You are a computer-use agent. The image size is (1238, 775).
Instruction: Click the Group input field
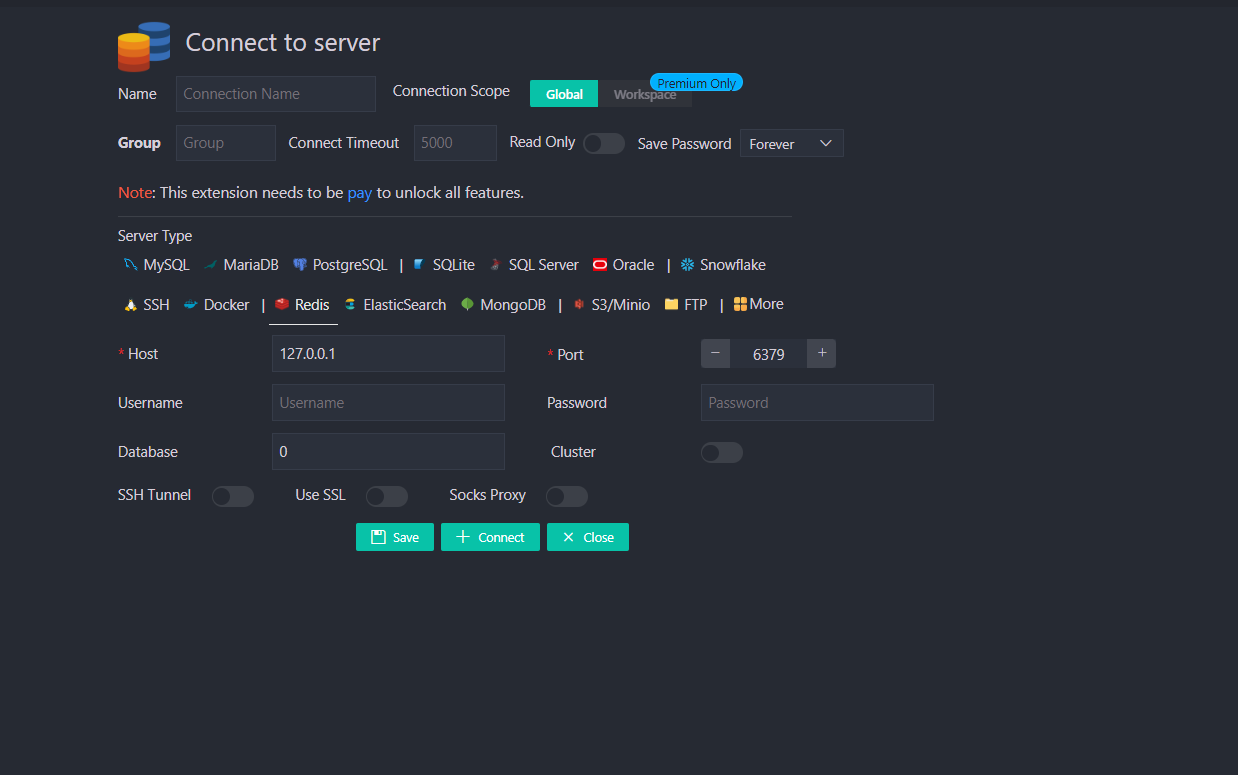226,143
